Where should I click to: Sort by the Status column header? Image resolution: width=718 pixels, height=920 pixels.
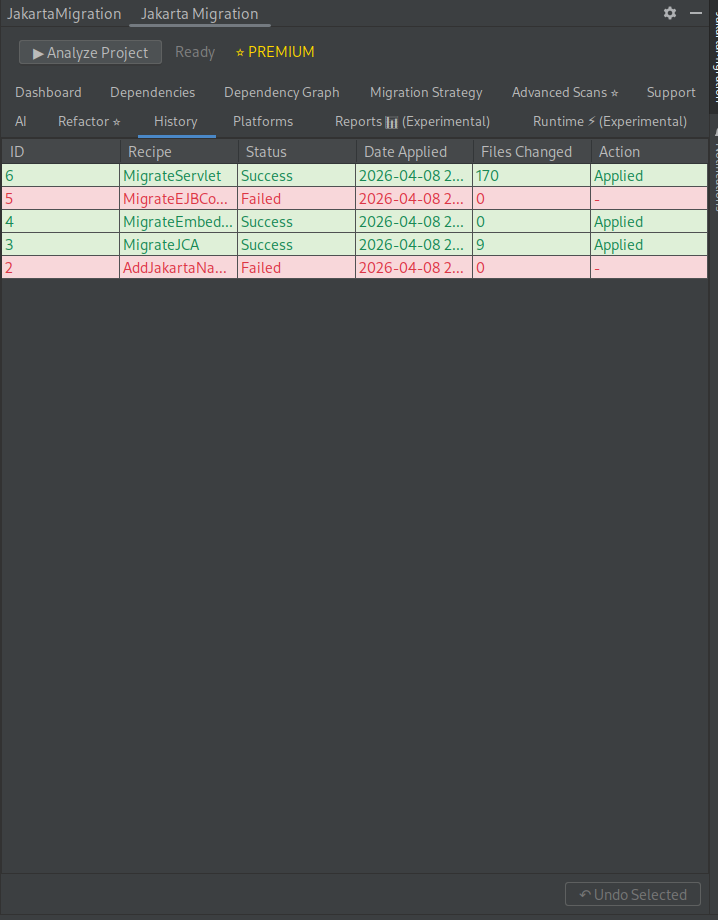(x=297, y=152)
